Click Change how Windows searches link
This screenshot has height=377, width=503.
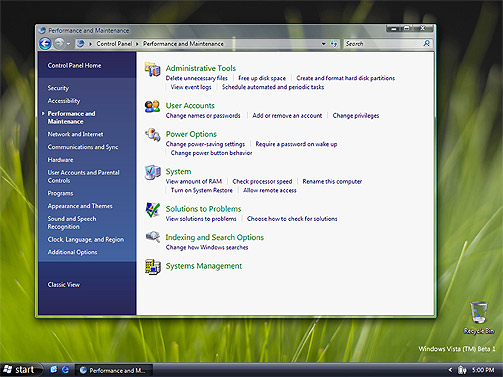pyautogui.click(x=207, y=247)
